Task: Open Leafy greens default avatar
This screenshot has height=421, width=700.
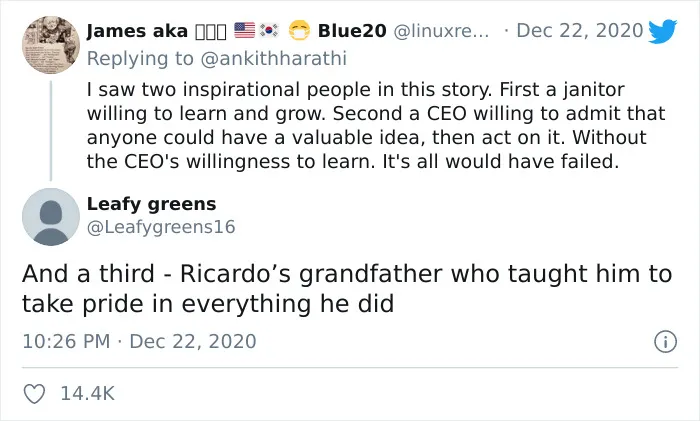Action: [51, 217]
